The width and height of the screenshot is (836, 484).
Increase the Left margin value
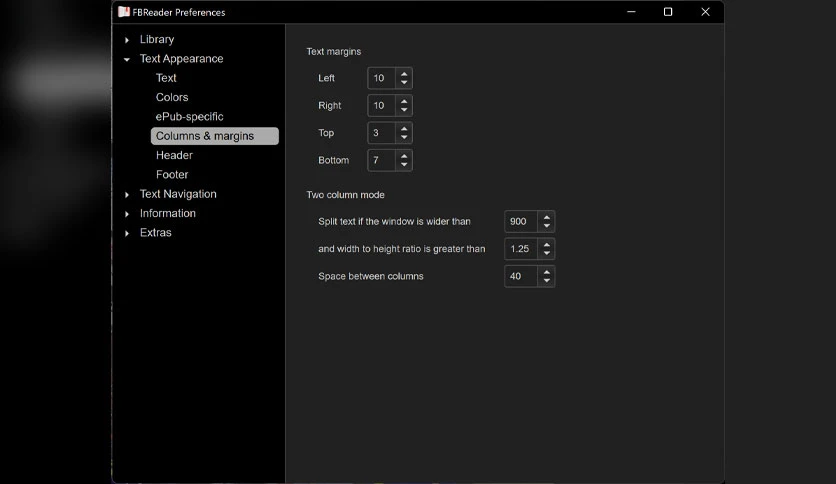tap(404, 74)
